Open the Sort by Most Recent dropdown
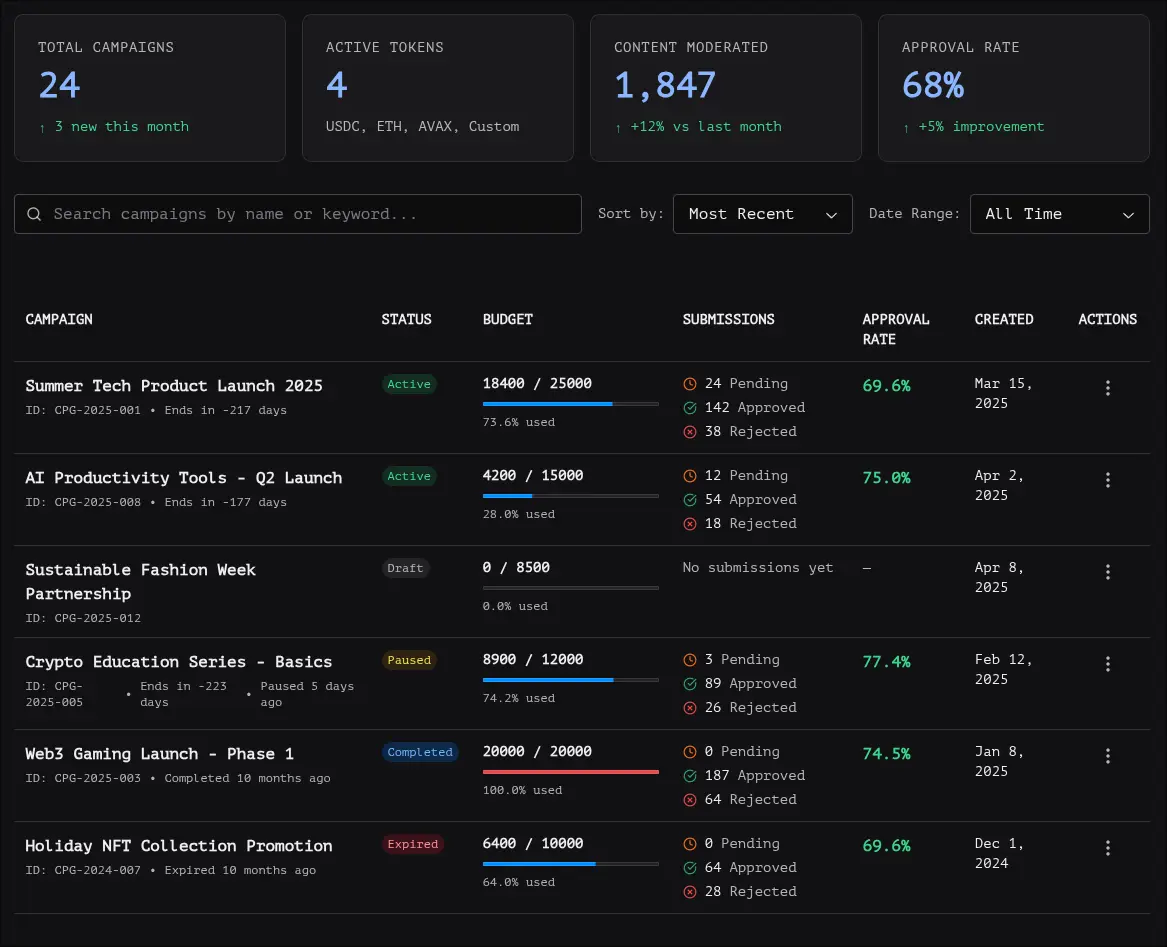The image size is (1167, 947). (x=762, y=214)
